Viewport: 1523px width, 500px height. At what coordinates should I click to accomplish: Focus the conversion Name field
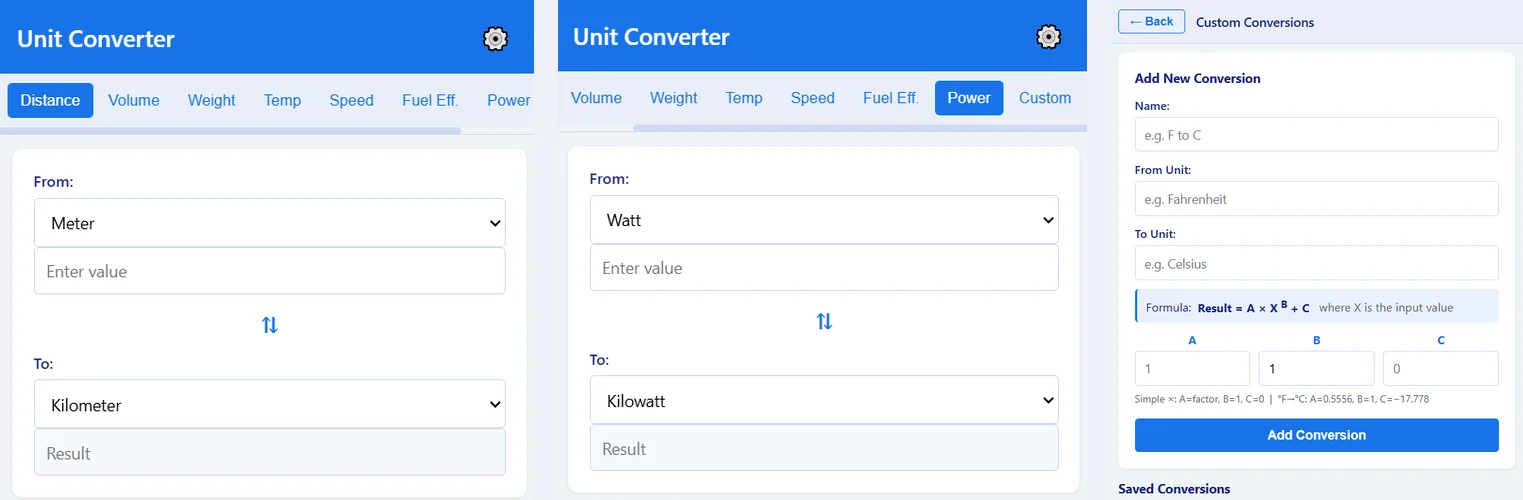click(1316, 135)
